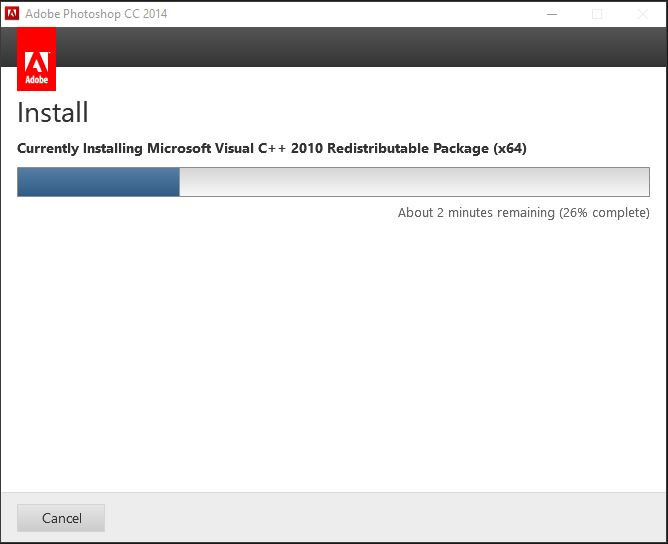Minimize the installer window
This screenshot has height=544, width=668.
tap(551, 13)
